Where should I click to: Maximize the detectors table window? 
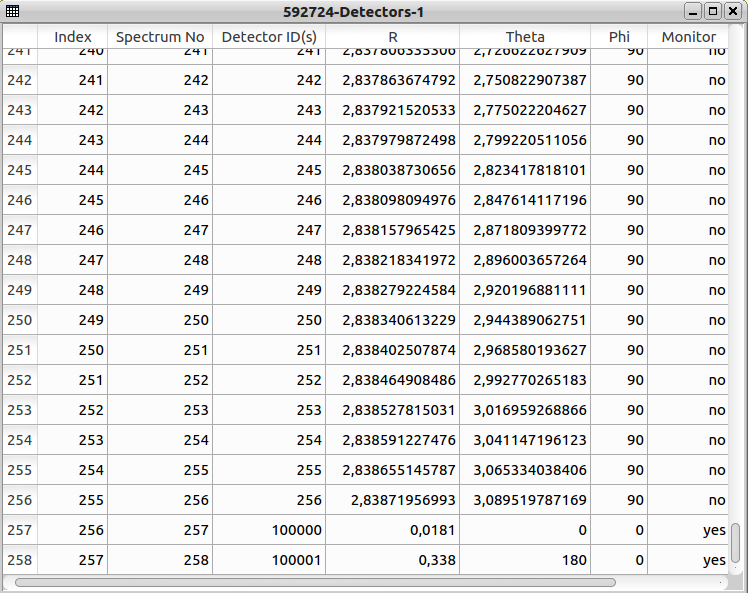pos(712,11)
